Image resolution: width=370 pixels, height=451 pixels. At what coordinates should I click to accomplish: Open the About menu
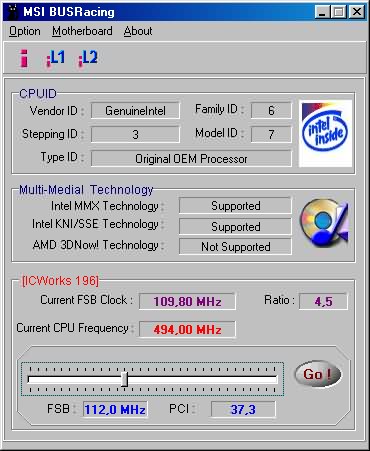point(138,31)
